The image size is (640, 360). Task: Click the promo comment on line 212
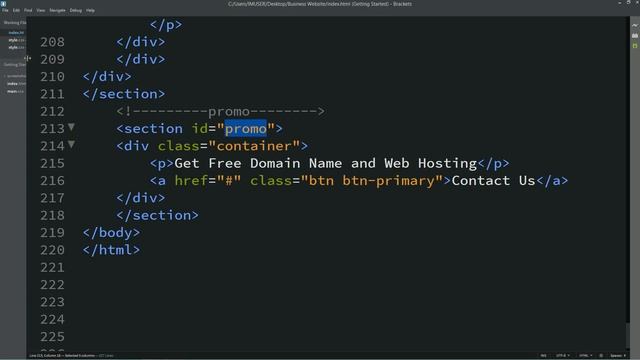(220, 111)
